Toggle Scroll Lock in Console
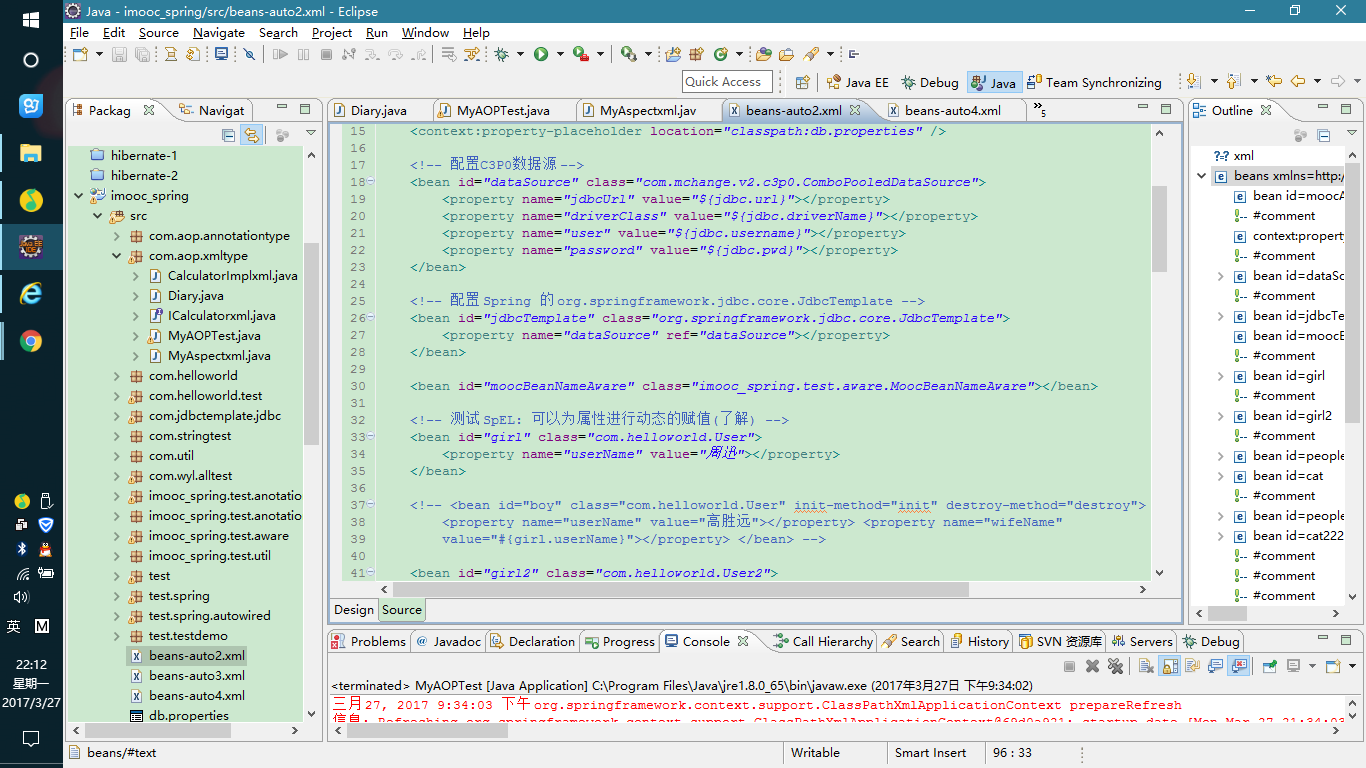The width and height of the screenshot is (1366, 768). (1170, 666)
